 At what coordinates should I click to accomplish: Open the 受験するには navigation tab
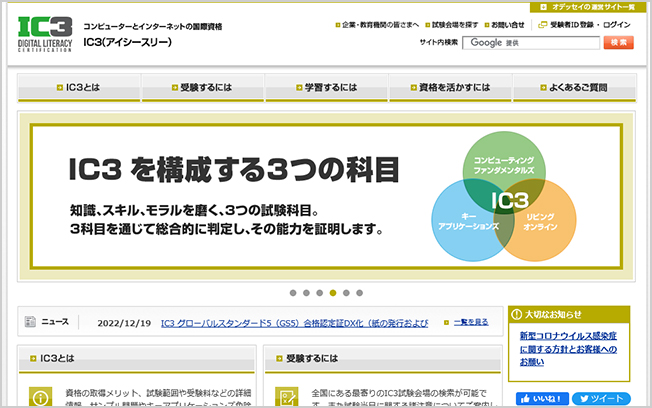pyautogui.click(x=203, y=87)
